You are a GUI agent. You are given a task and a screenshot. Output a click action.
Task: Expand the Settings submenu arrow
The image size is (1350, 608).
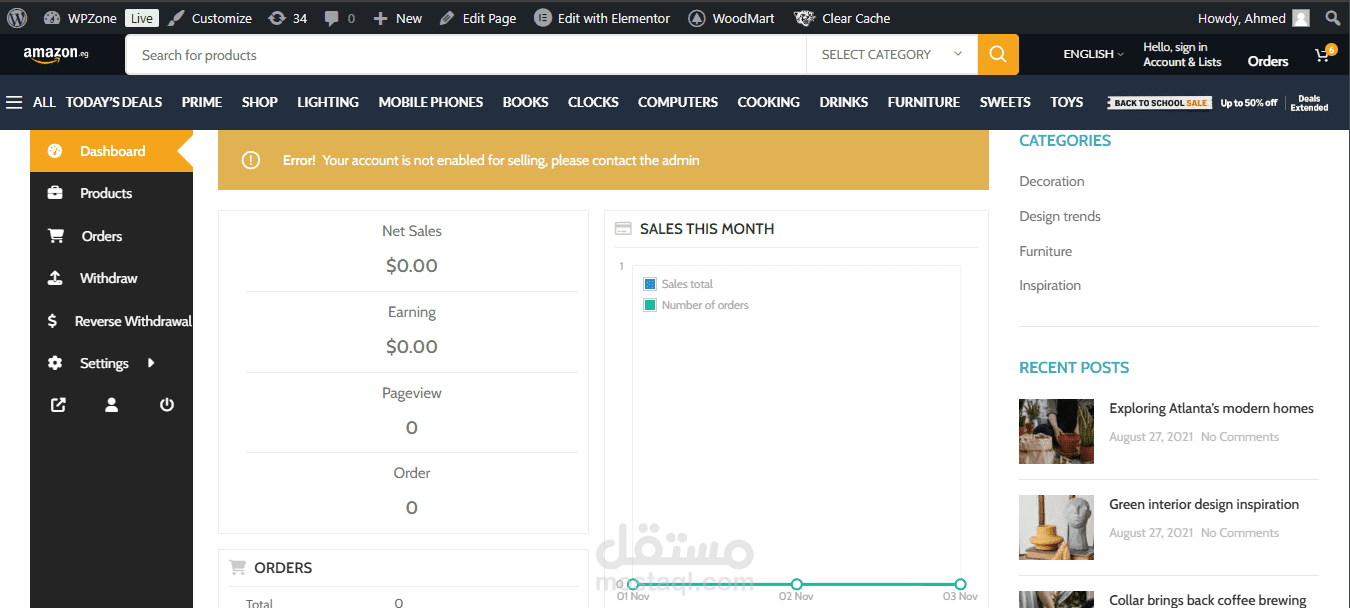click(x=151, y=363)
